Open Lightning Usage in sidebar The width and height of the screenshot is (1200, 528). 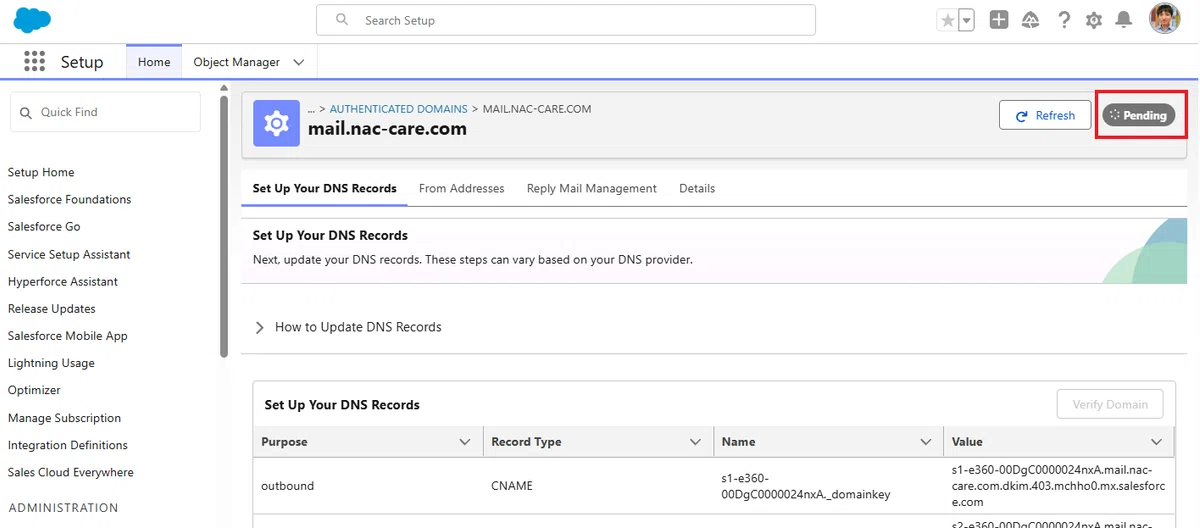tap(51, 363)
